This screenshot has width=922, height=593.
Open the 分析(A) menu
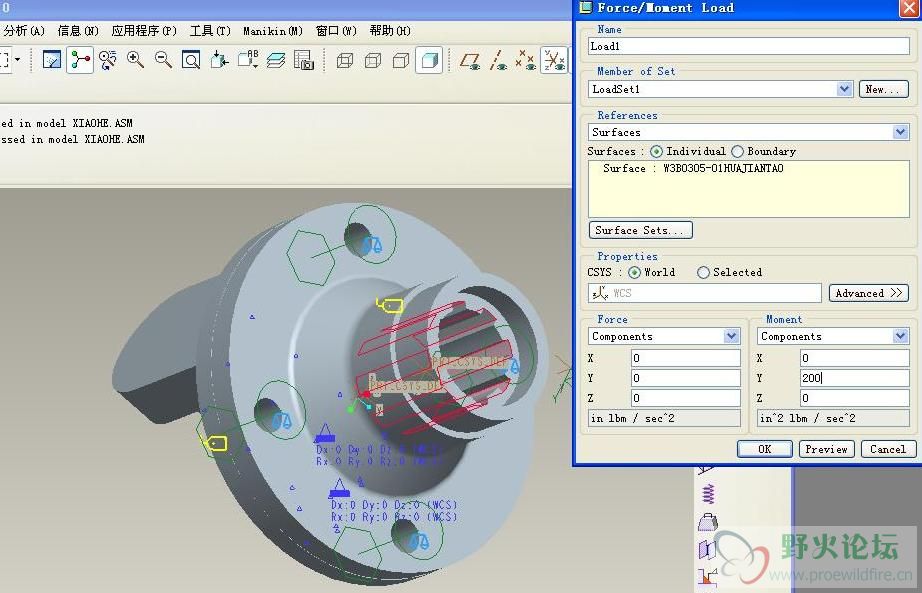click(24, 31)
